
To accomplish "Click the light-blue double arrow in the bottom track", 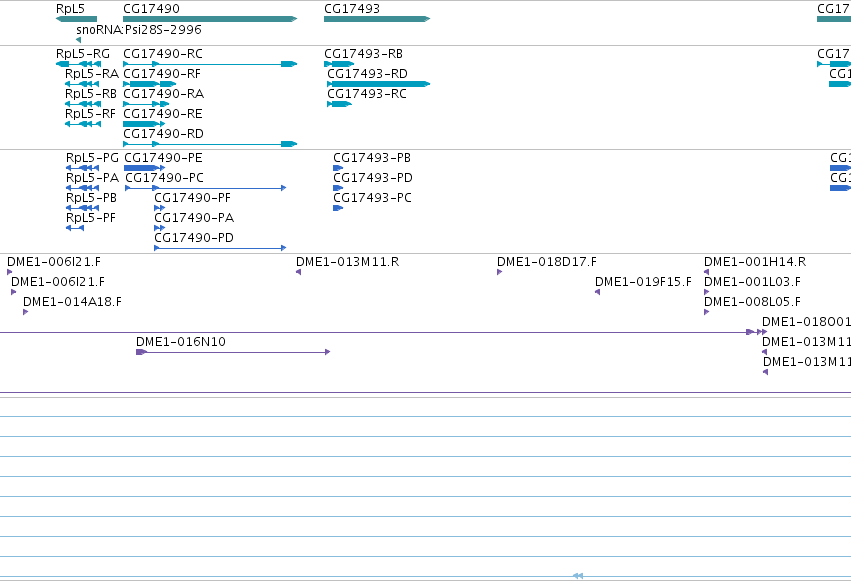I will coord(578,576).
